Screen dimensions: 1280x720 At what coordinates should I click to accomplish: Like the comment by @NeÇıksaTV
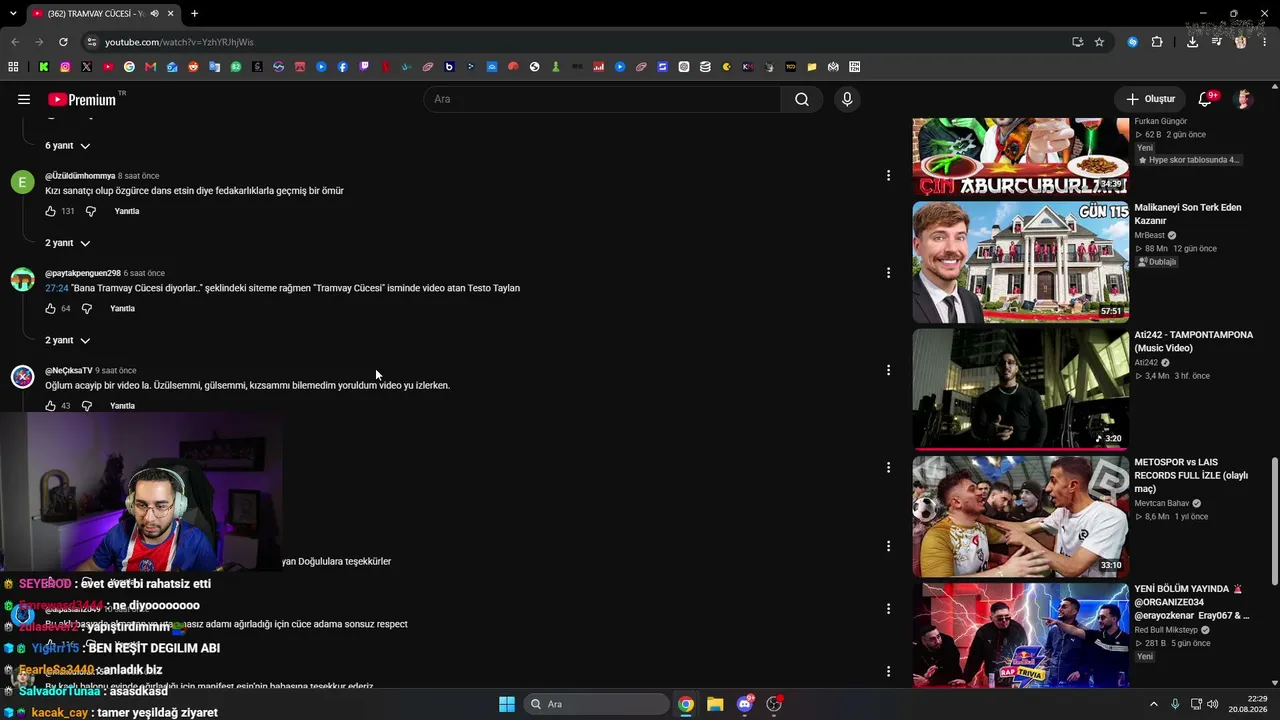click(x=50, y=405)
